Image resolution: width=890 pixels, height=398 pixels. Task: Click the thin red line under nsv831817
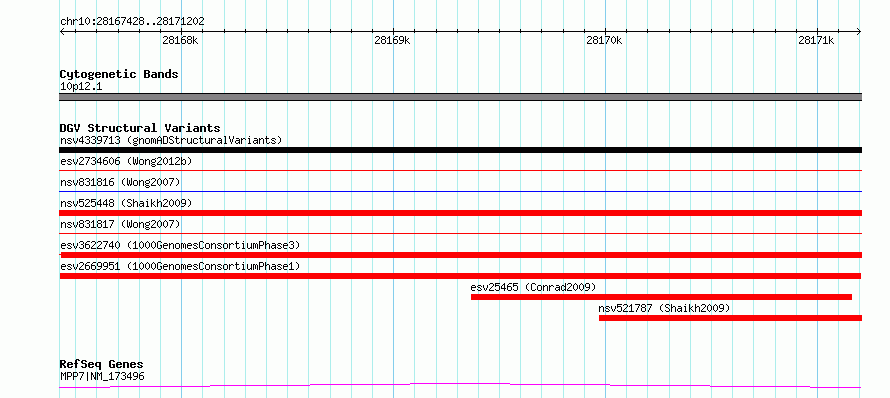click(460, 233)
